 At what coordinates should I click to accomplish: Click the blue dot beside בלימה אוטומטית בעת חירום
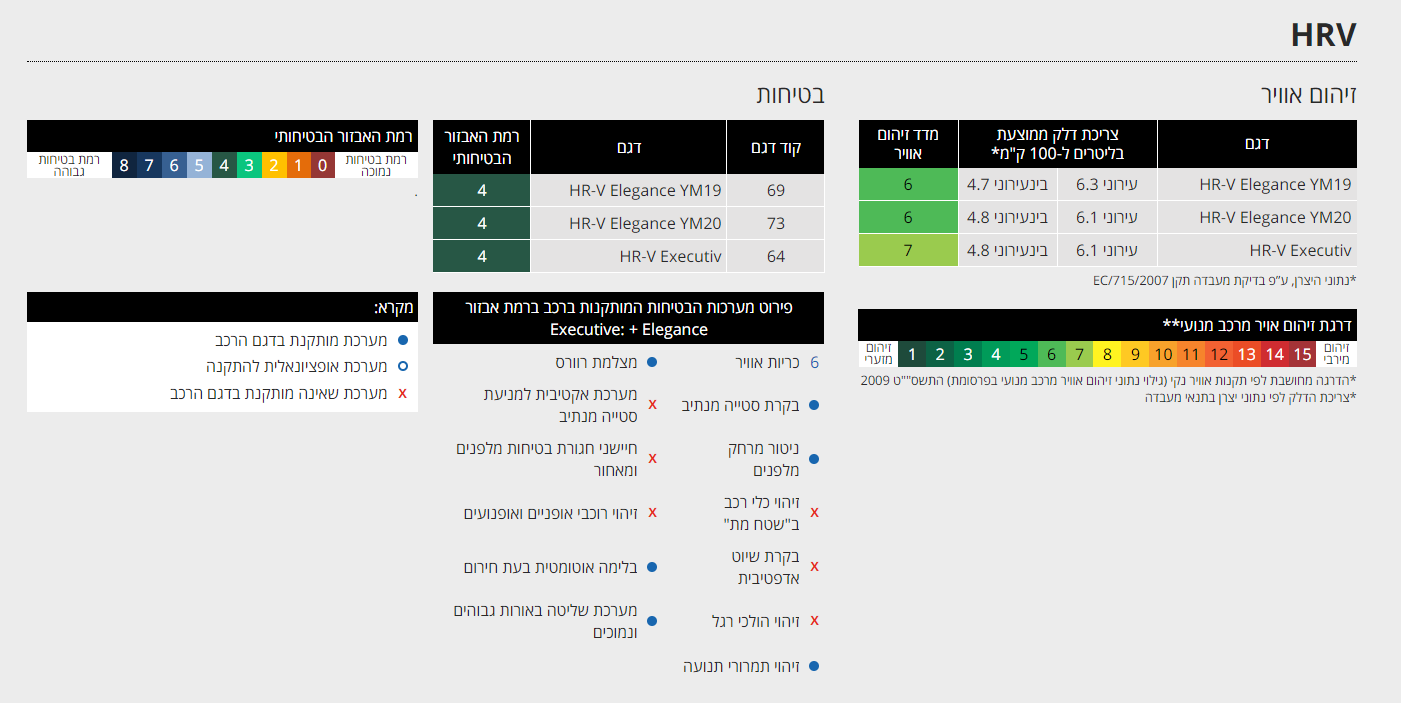point(652,567)
